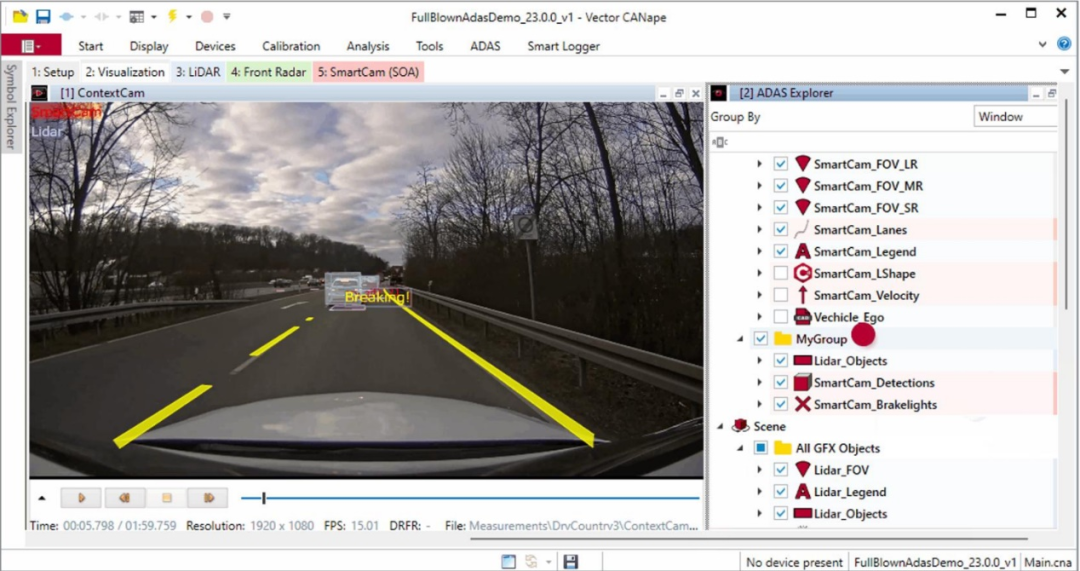This screenshot has width=1080, height=571.
Task: Click the status bar window layout icon
Action: [x=508, y=562]
